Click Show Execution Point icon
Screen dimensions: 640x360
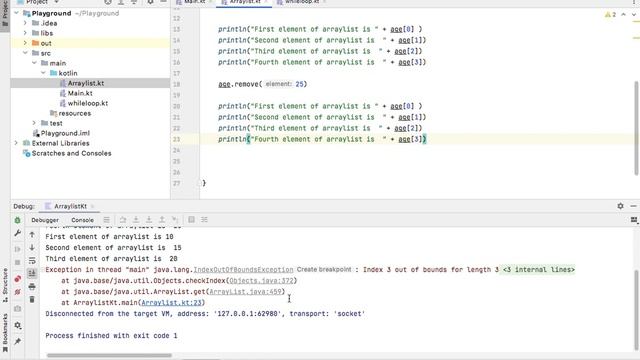(x=122, y=220)
